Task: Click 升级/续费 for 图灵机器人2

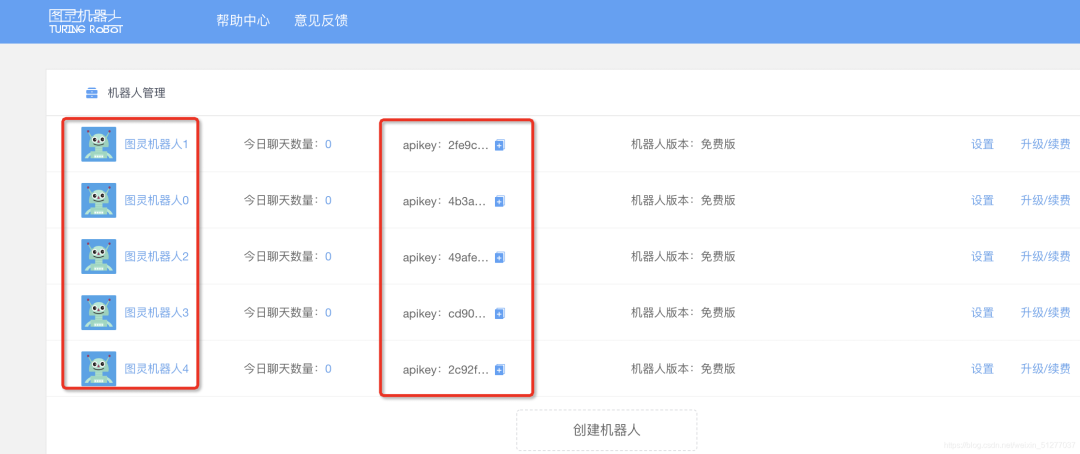Action: [1046, 256]
